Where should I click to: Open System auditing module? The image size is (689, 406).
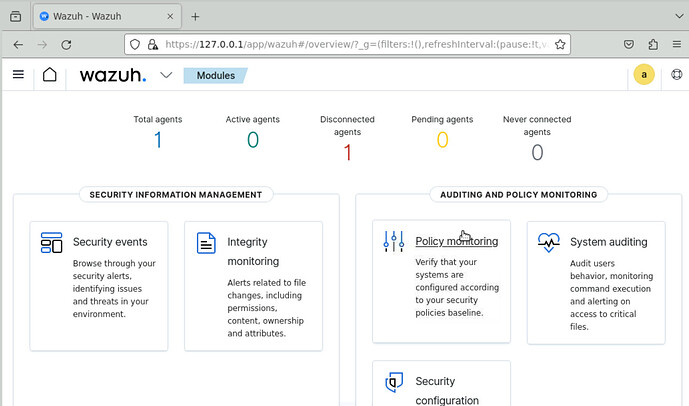point(596,283)
